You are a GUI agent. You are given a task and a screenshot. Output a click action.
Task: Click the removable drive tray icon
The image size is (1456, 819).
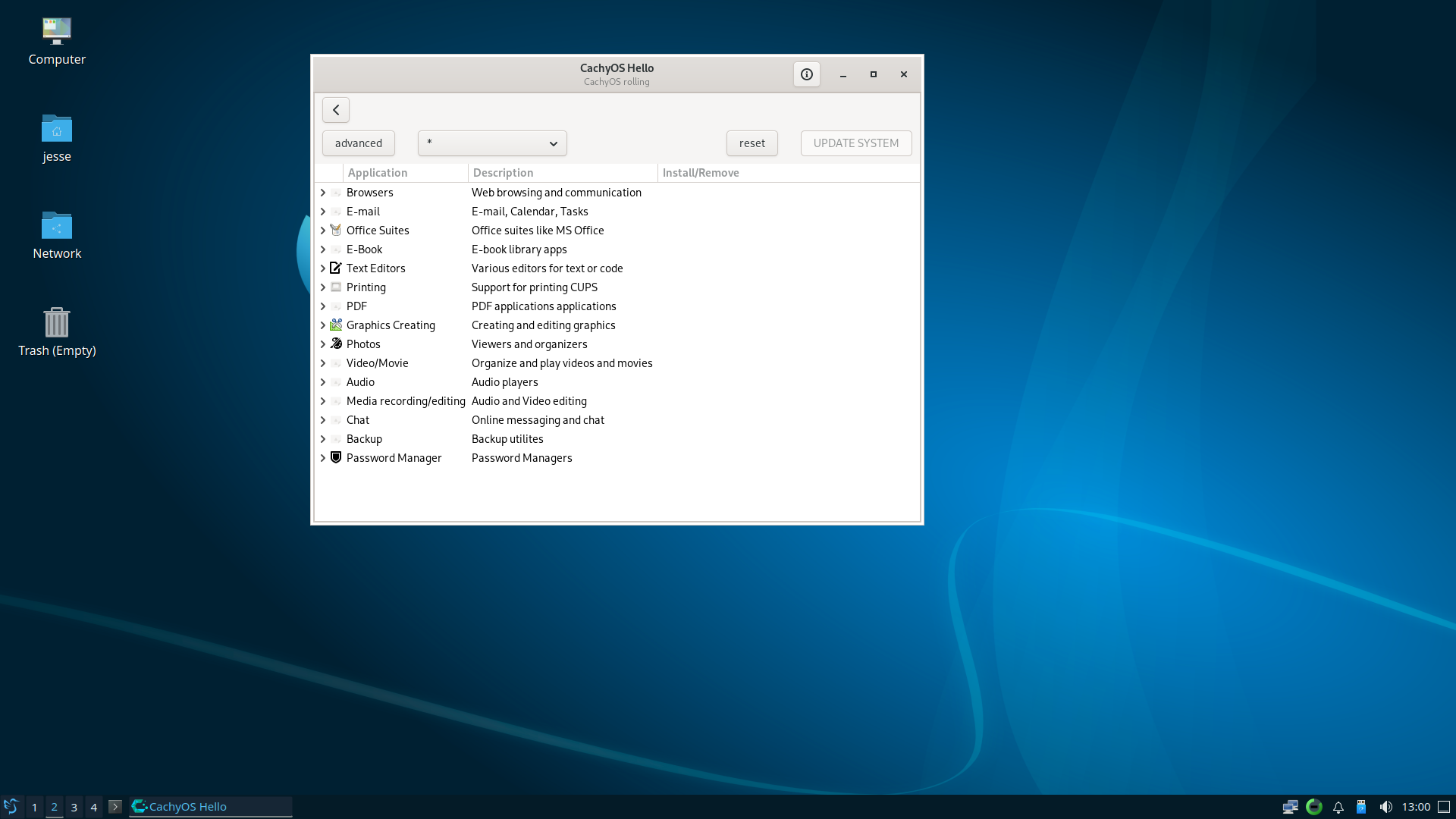pos(1361,807)
